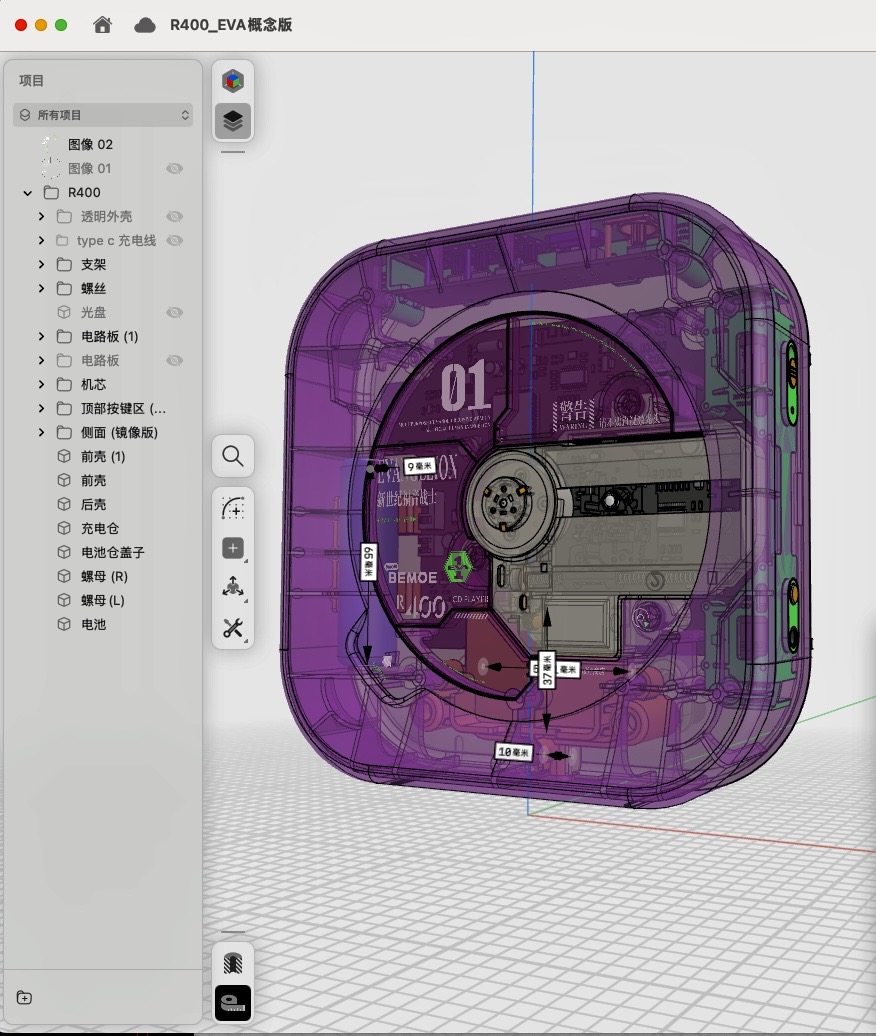Screen dimensions: 876x1036
Task: Click the cube icon beside 前壳 (1)
Action: coord(64,457)
